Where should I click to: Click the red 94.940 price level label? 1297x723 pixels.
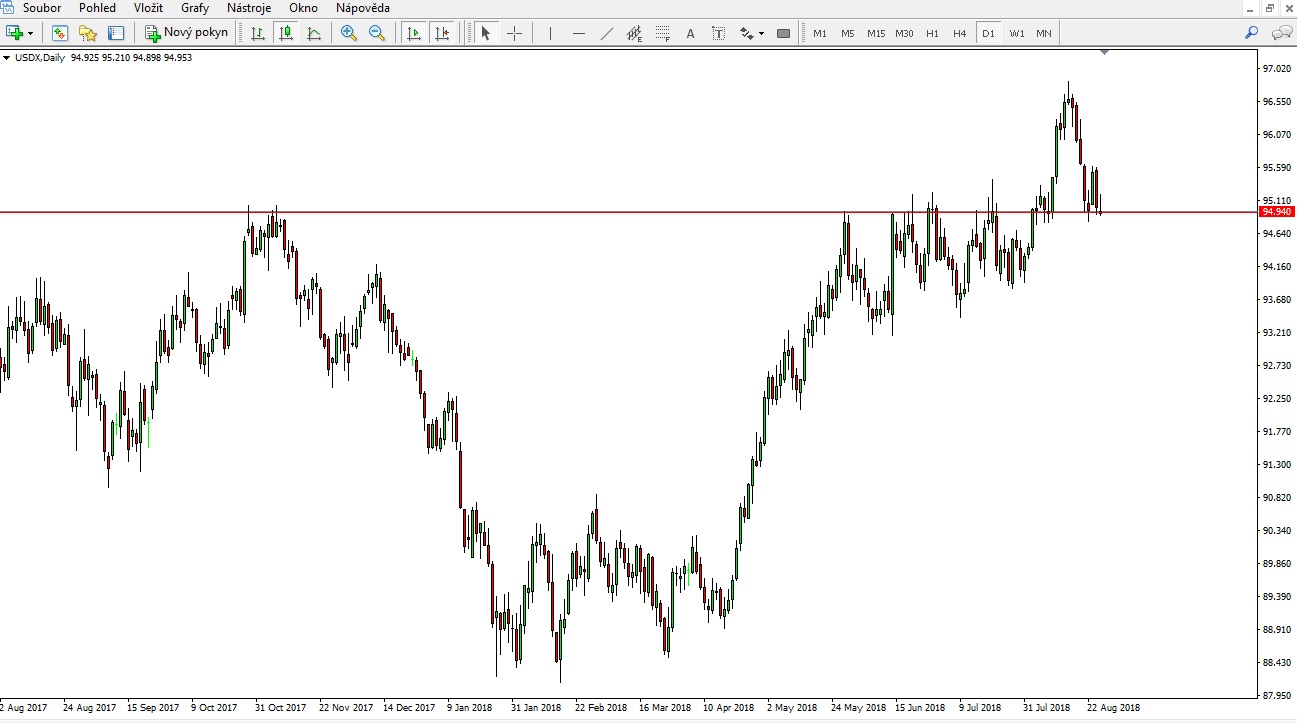click(1278, 212)
